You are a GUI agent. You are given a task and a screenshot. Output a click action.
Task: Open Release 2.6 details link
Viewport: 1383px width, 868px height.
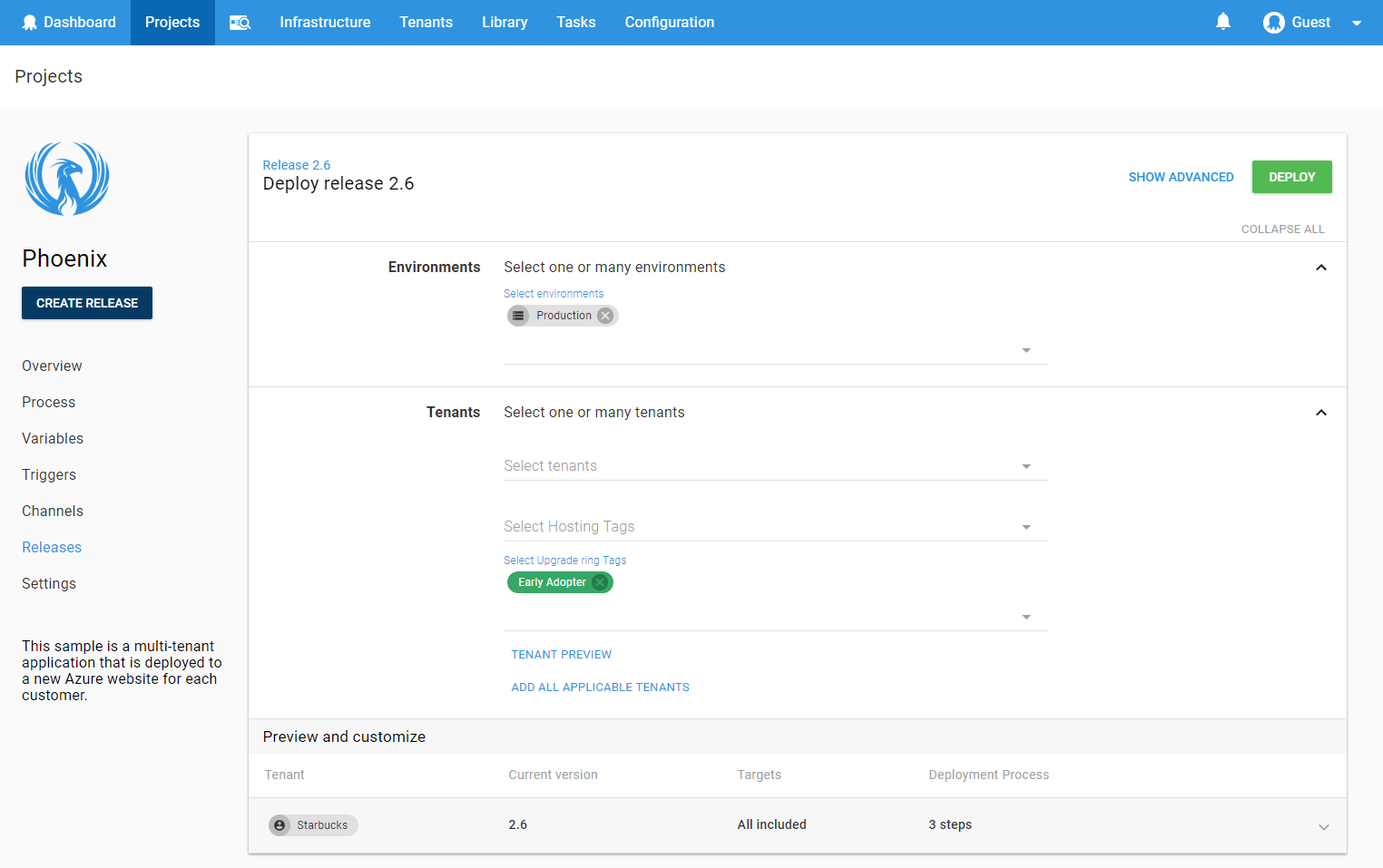297,164
